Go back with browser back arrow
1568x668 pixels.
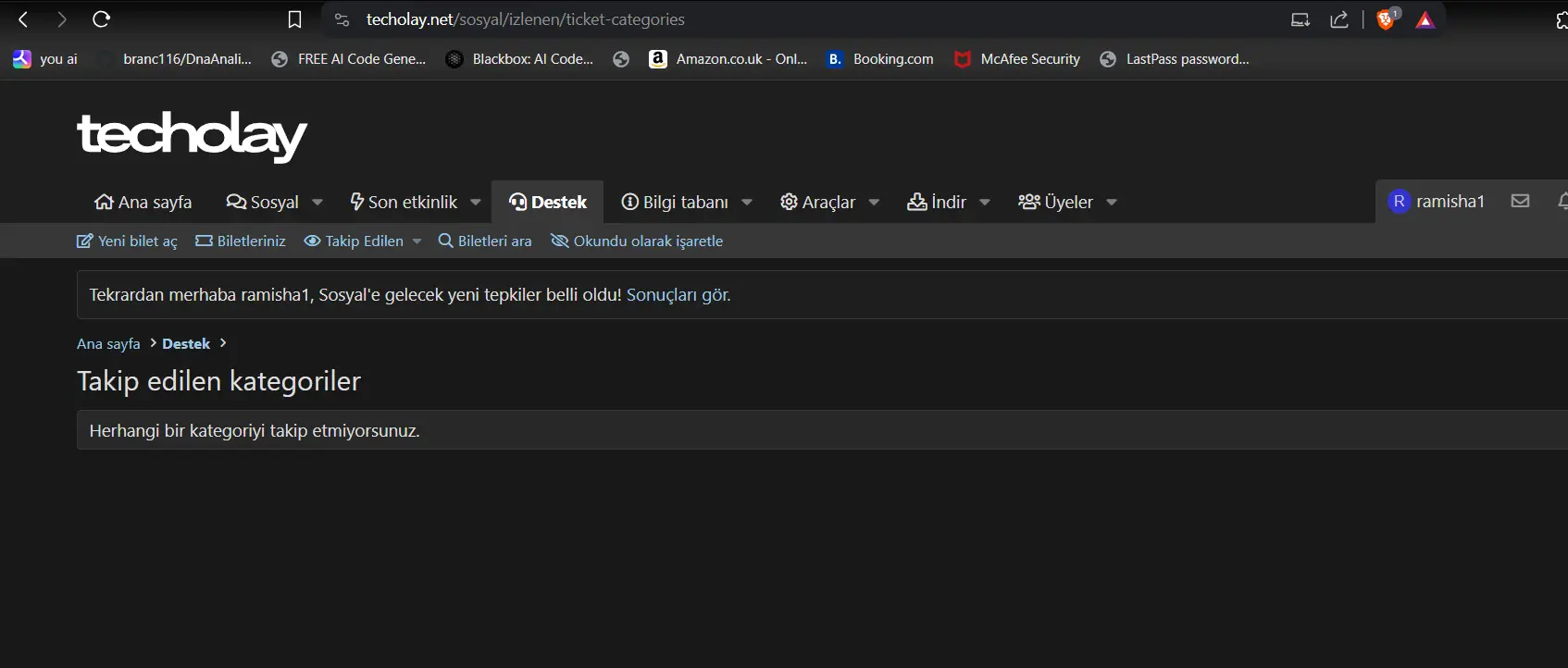point(23,19)
